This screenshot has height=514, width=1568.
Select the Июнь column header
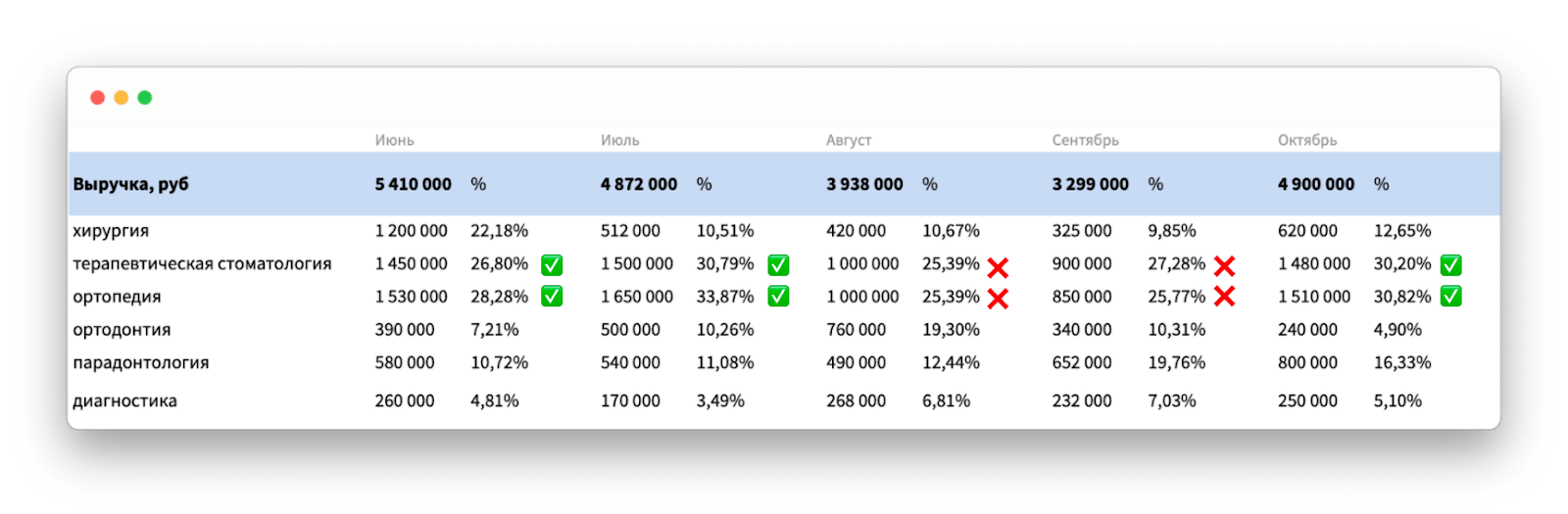[394, 140]
